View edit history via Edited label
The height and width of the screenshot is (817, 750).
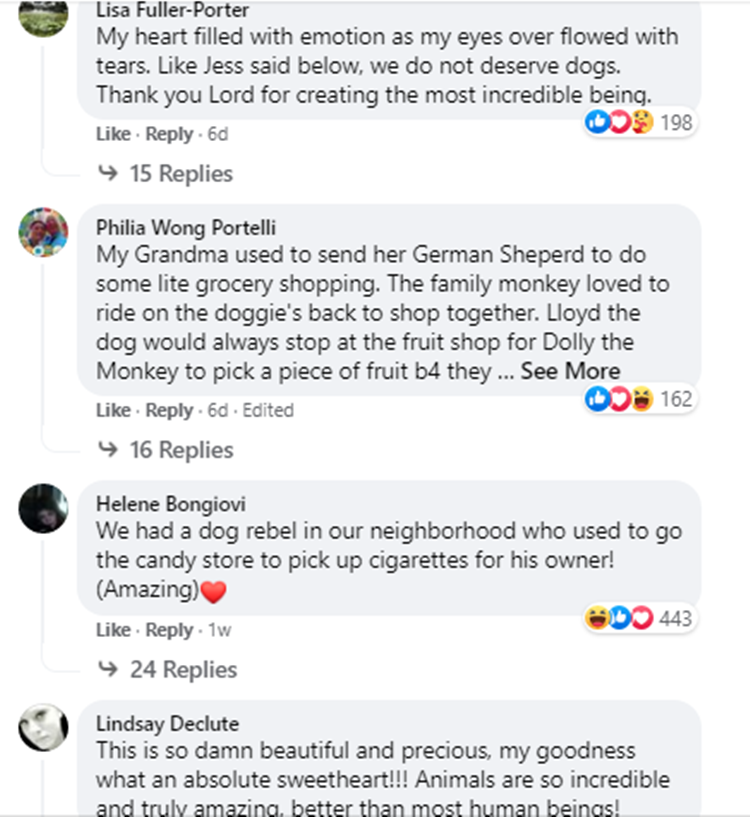coord(268,410)
